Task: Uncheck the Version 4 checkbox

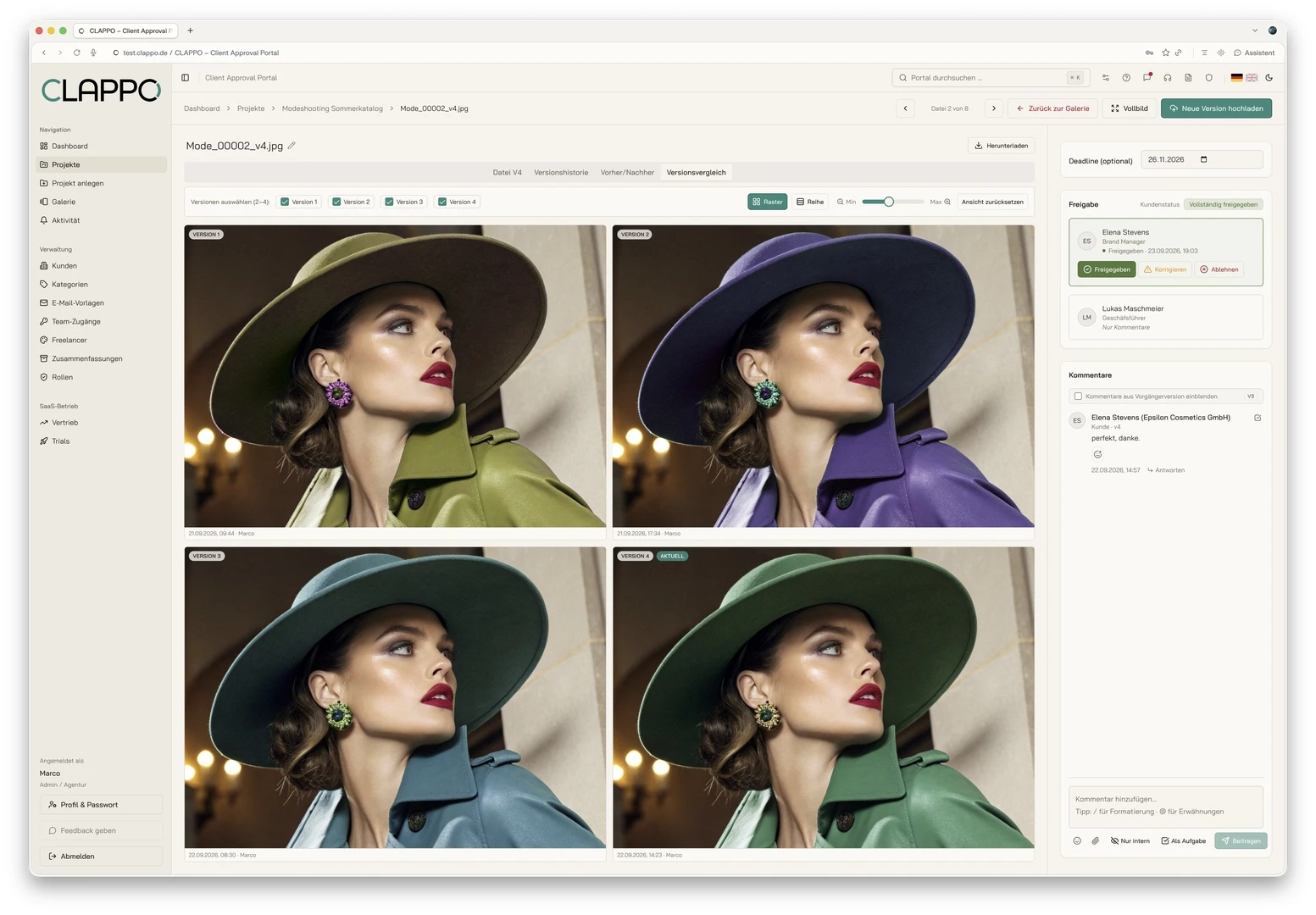Action: tap(442, 202)
